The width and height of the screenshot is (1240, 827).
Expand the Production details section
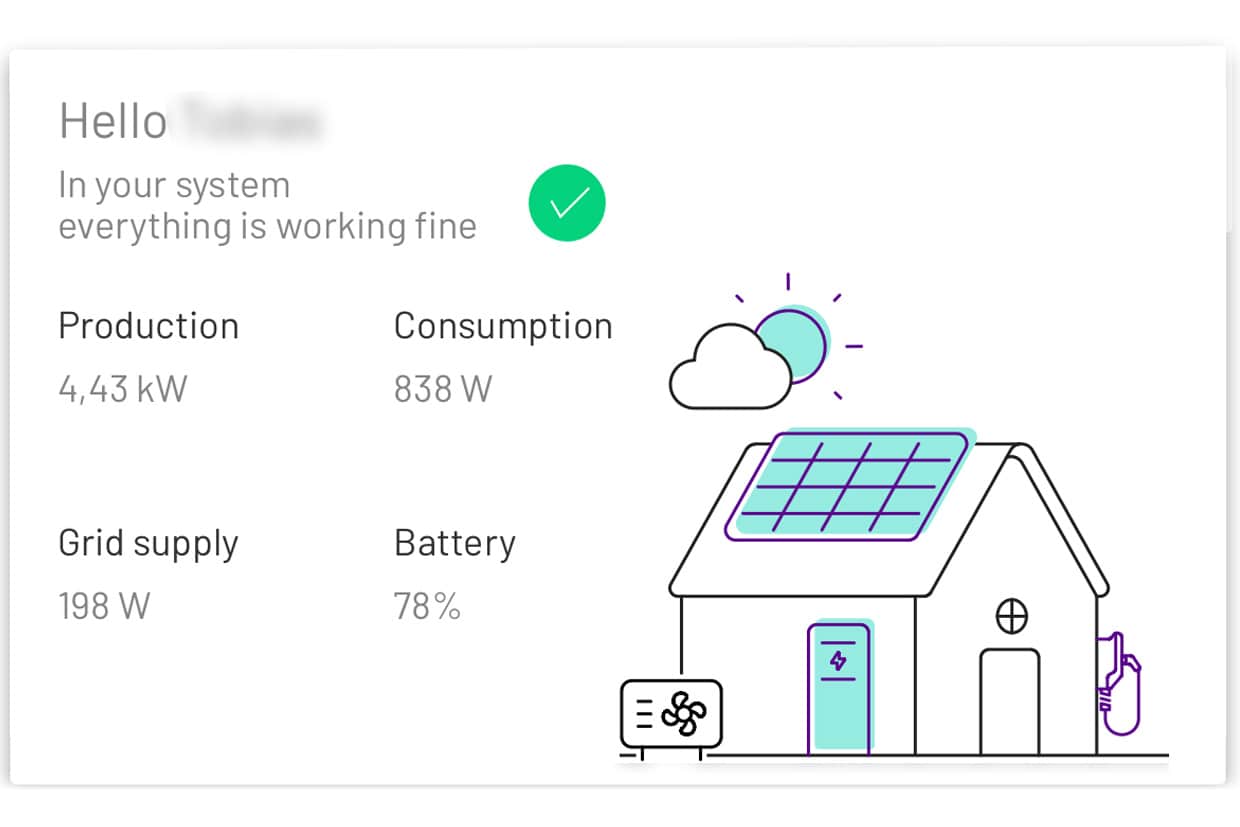tap(148, 325)
